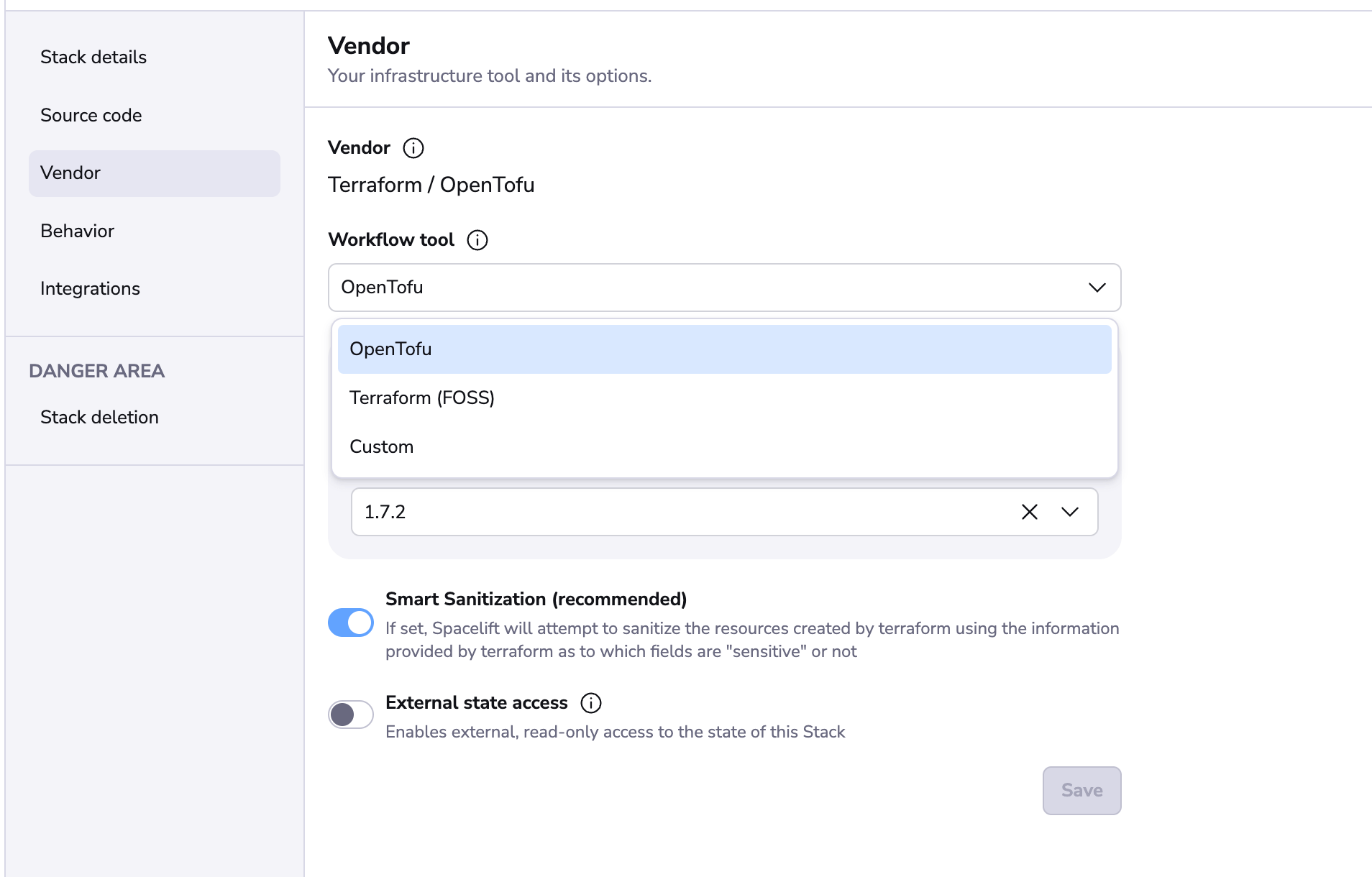Switch to the Integrations section

(90, 288)
